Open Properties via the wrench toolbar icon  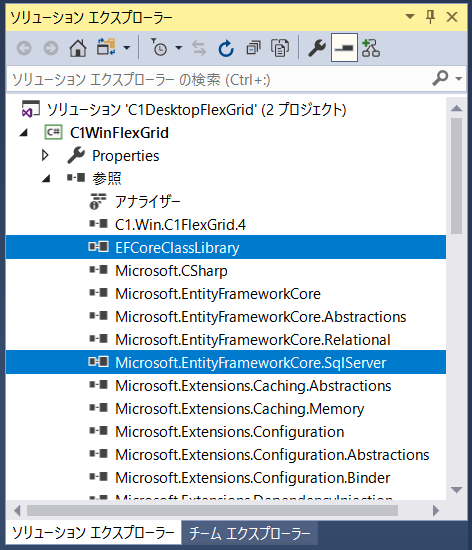coord(317,48)
